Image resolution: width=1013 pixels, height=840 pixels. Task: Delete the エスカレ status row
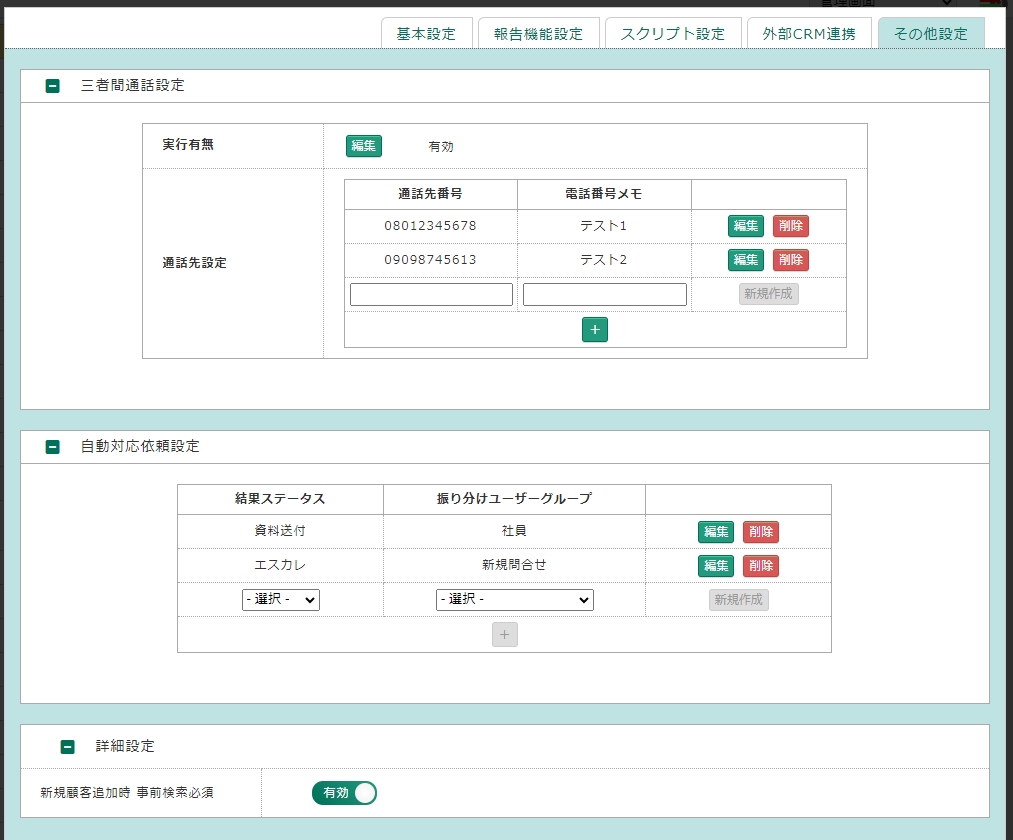coord(761,566)
